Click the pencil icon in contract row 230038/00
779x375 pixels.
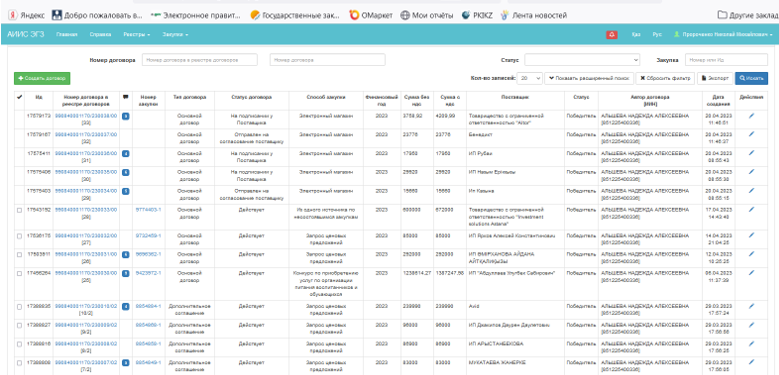(x=751, y=115)
